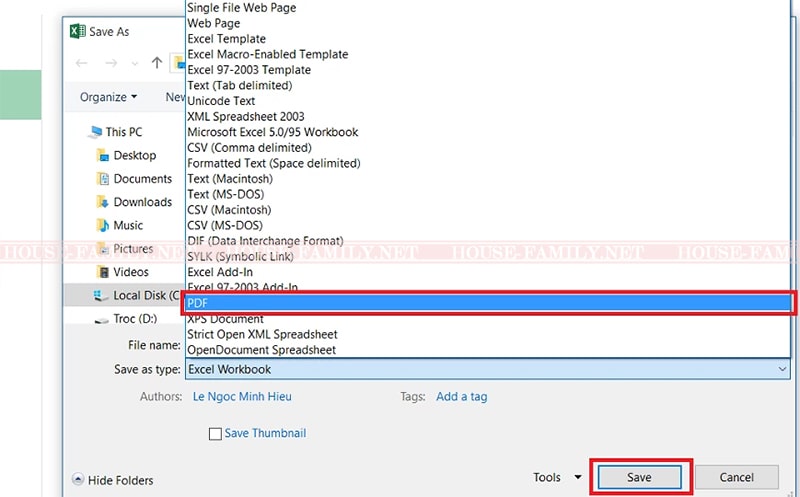Image resolution: width=800 pixels, height=497 pixels.
Task: Open the Save as type combo box
Action: [x=487, y=369]
